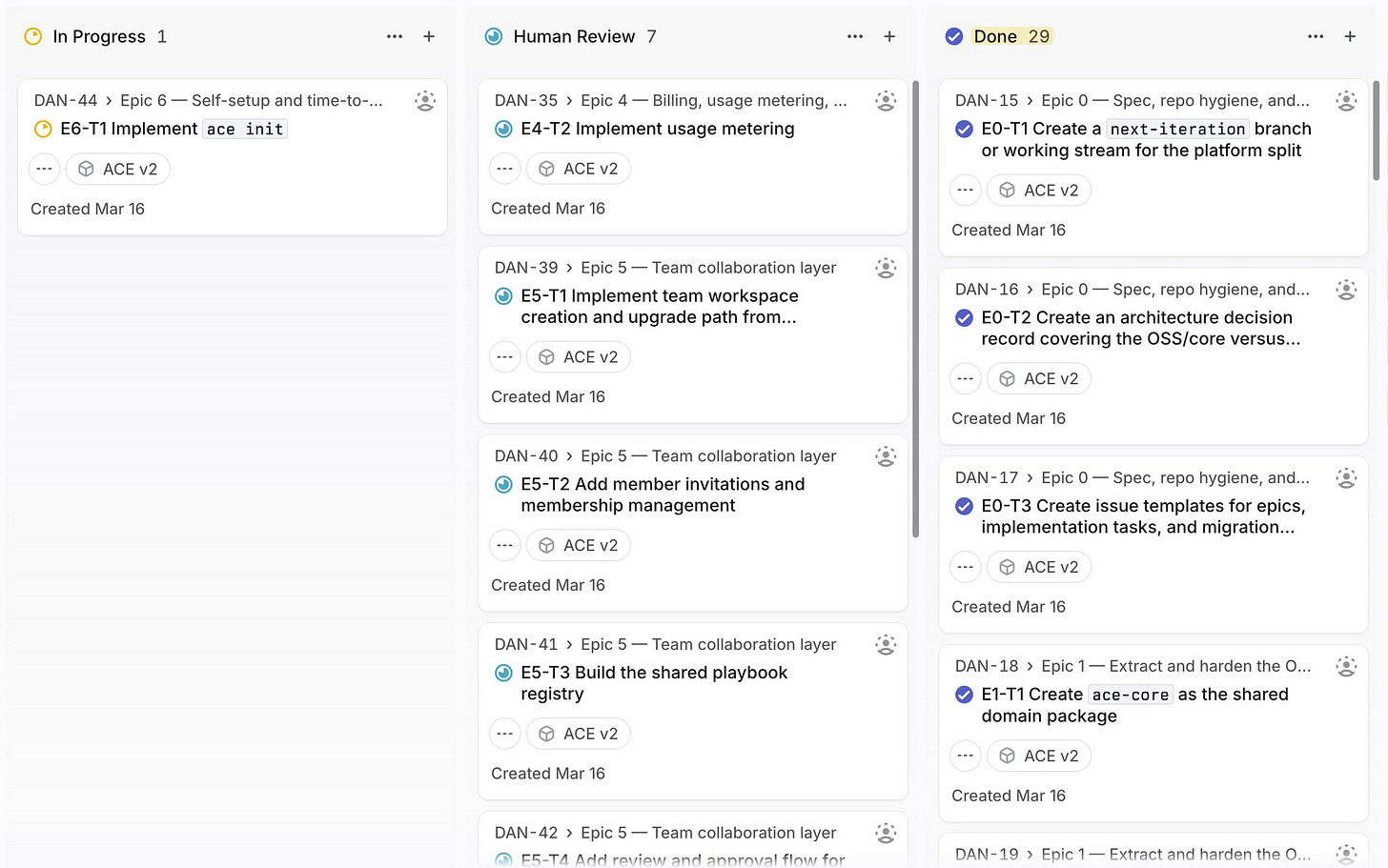Viewport: 1388px width, 868px height.
Task: Set priority on DAN-15 card
Action: [x=966, y=191]
